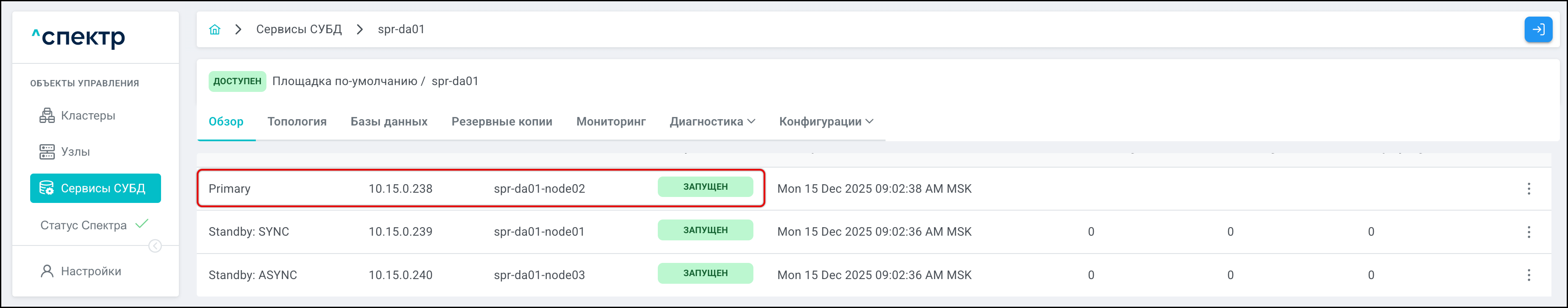Open Настройки in the sidebar
Image resolution: width=1568 pixels, height=308 pixels.
tap(90, 271)
